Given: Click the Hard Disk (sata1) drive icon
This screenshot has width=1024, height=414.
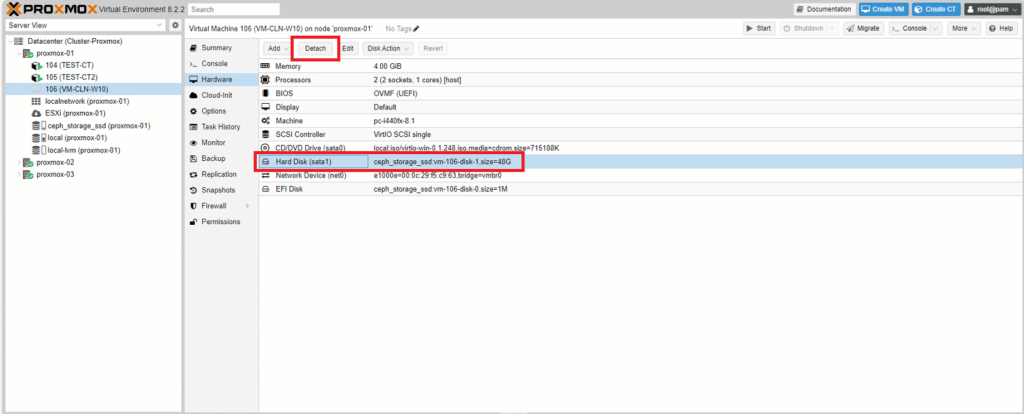Looking at the screenshot, I should (x=265, y=161).
